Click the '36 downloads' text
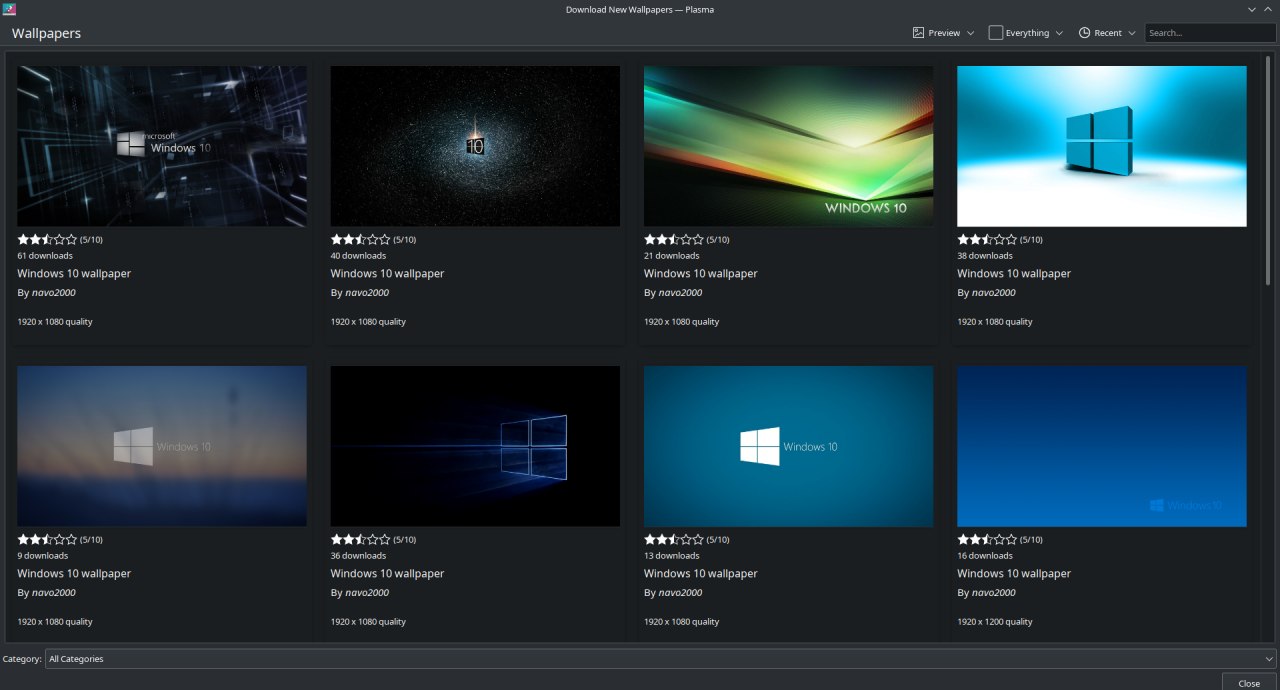Image resolution: width=1280 pixels, height=690 pixels. (358, 556)
